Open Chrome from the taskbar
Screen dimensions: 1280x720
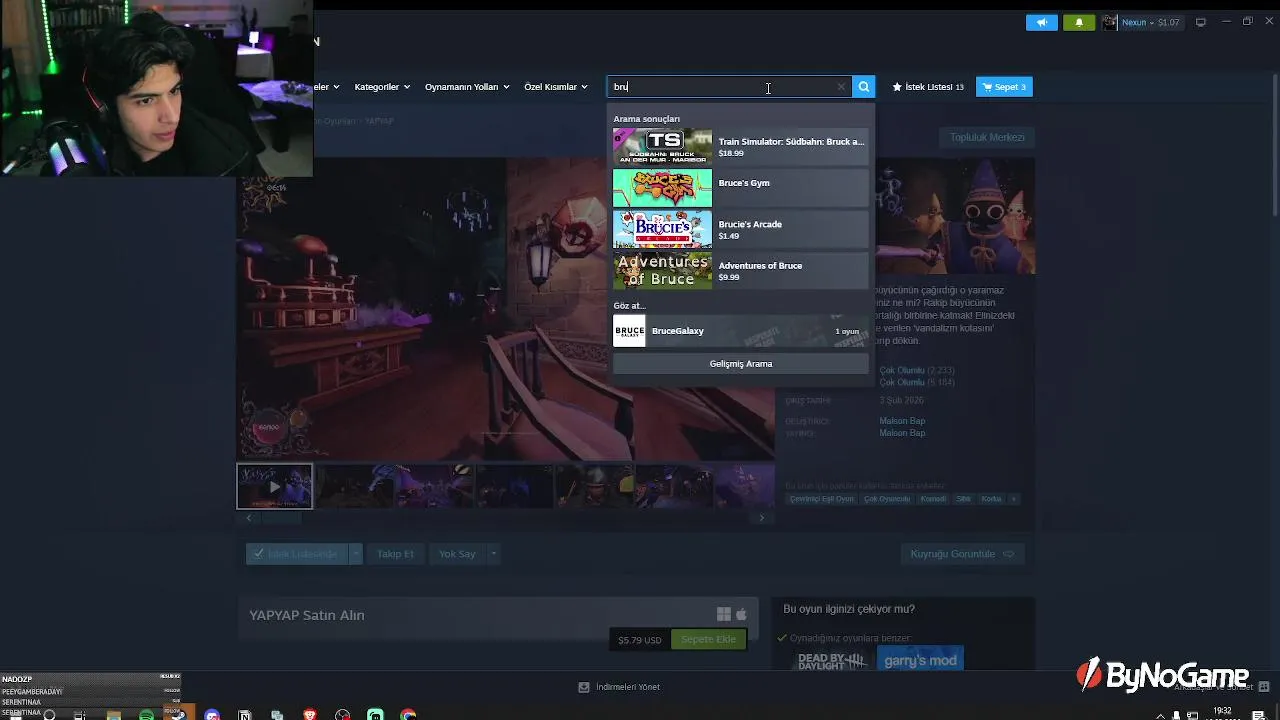[408, 715]
